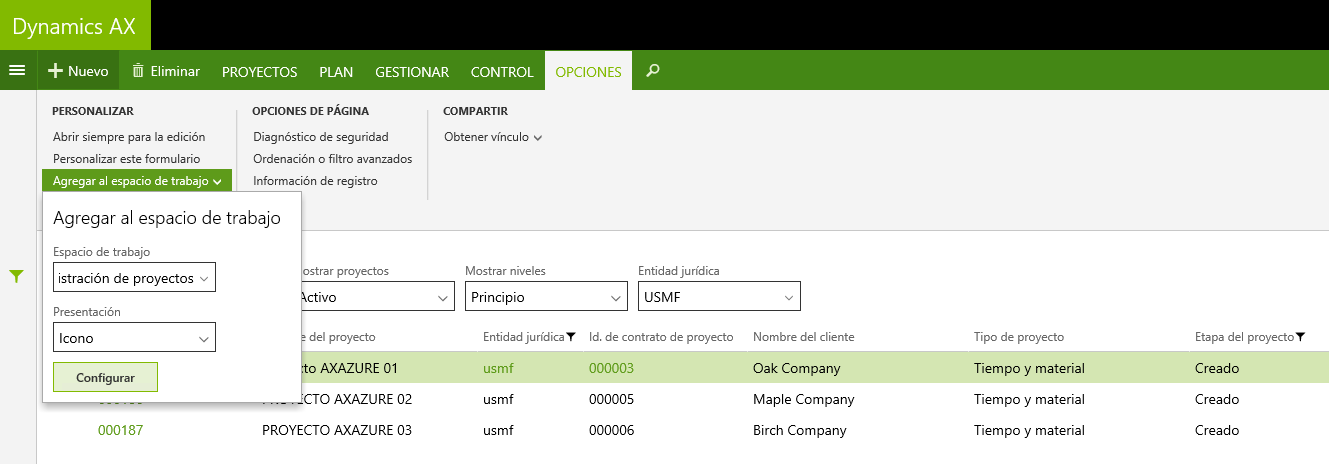Click the Dynamics AX logo
1329x464 pixels.
(75, 26)
